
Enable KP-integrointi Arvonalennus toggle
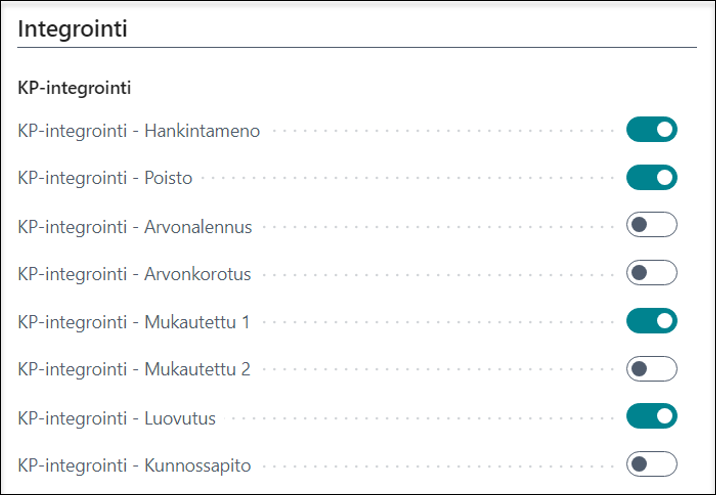(x=651, y=226)
